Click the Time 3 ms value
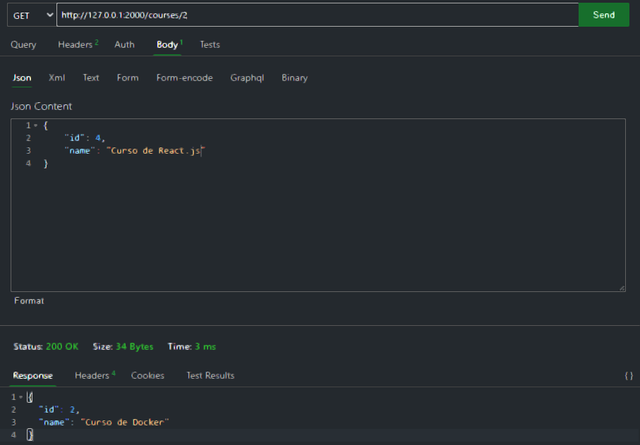Image resolution: width=640 pixels, height=445 pixels. 205,347
